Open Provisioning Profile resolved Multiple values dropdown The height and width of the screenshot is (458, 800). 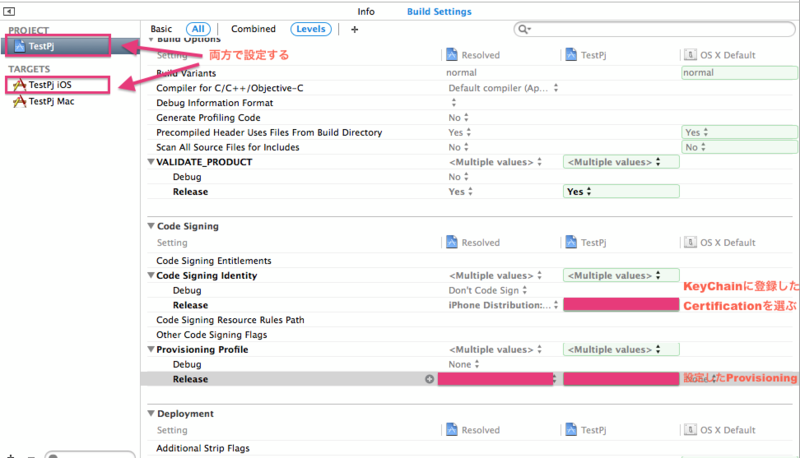point(495,349)
